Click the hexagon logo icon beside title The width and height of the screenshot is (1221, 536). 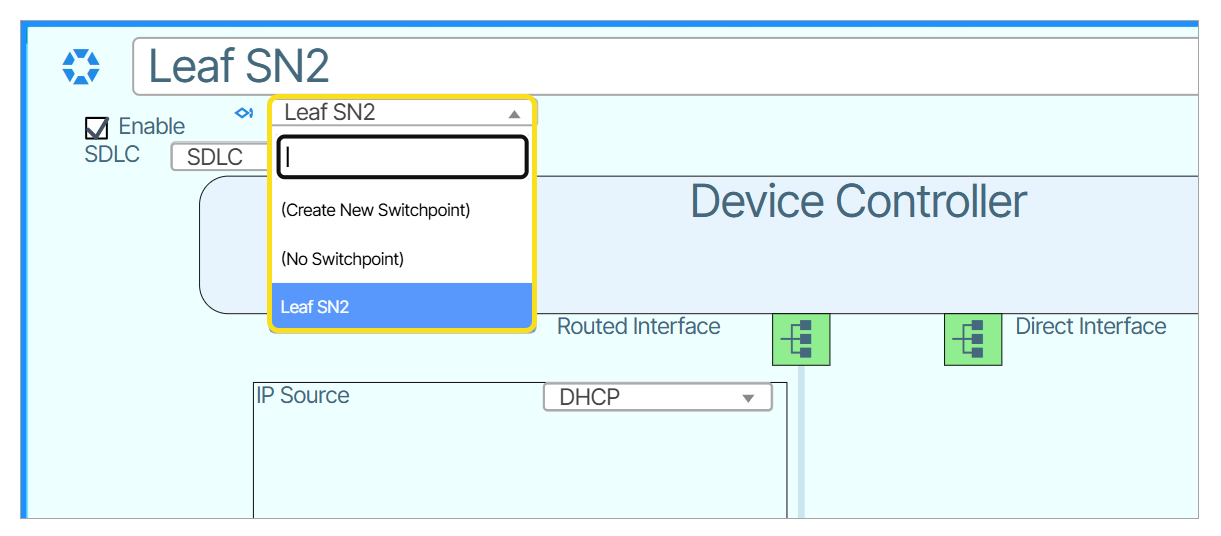[x=81, y=67]
